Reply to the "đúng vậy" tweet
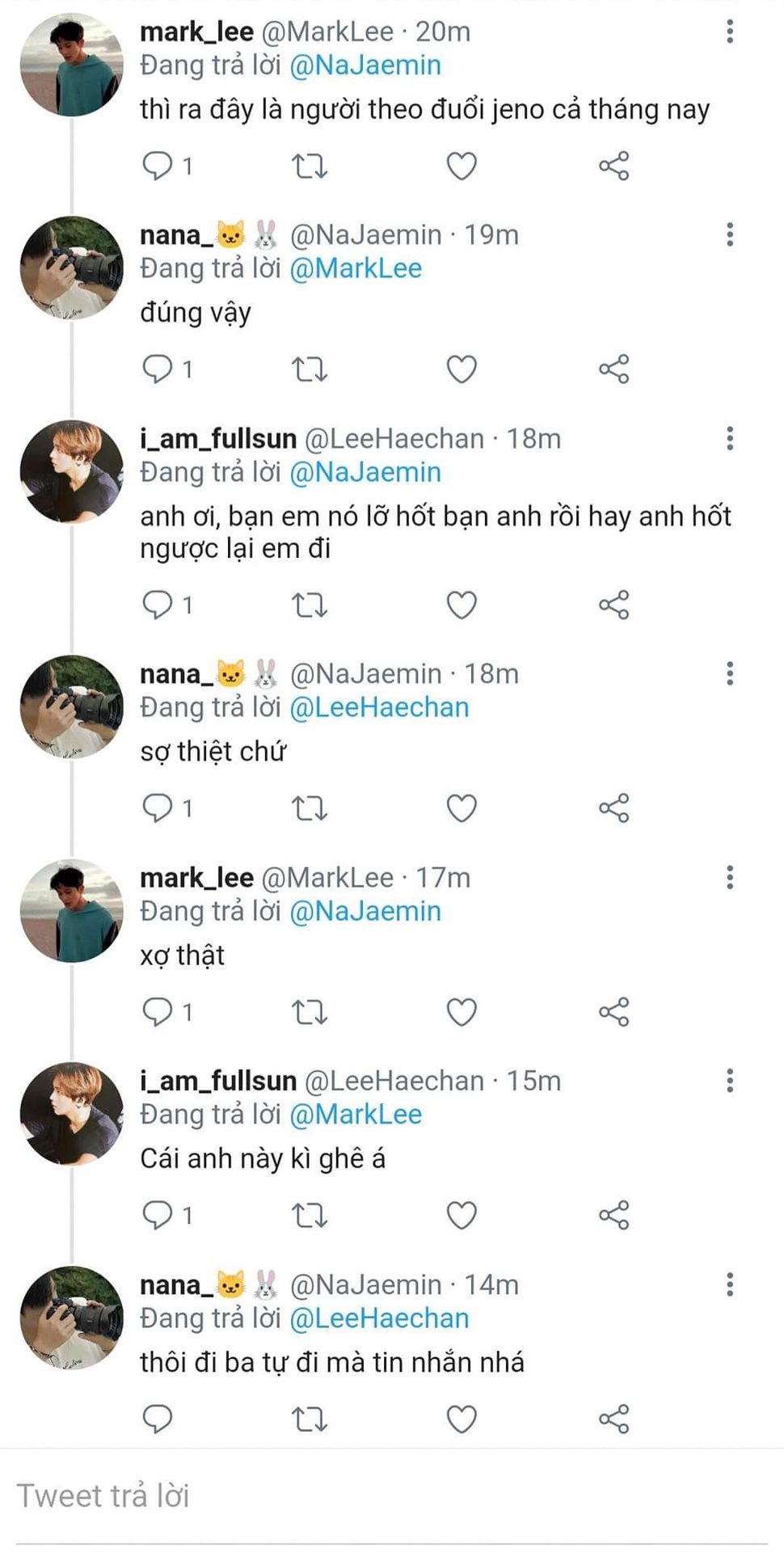784x1552 pixels. point(158,369)
